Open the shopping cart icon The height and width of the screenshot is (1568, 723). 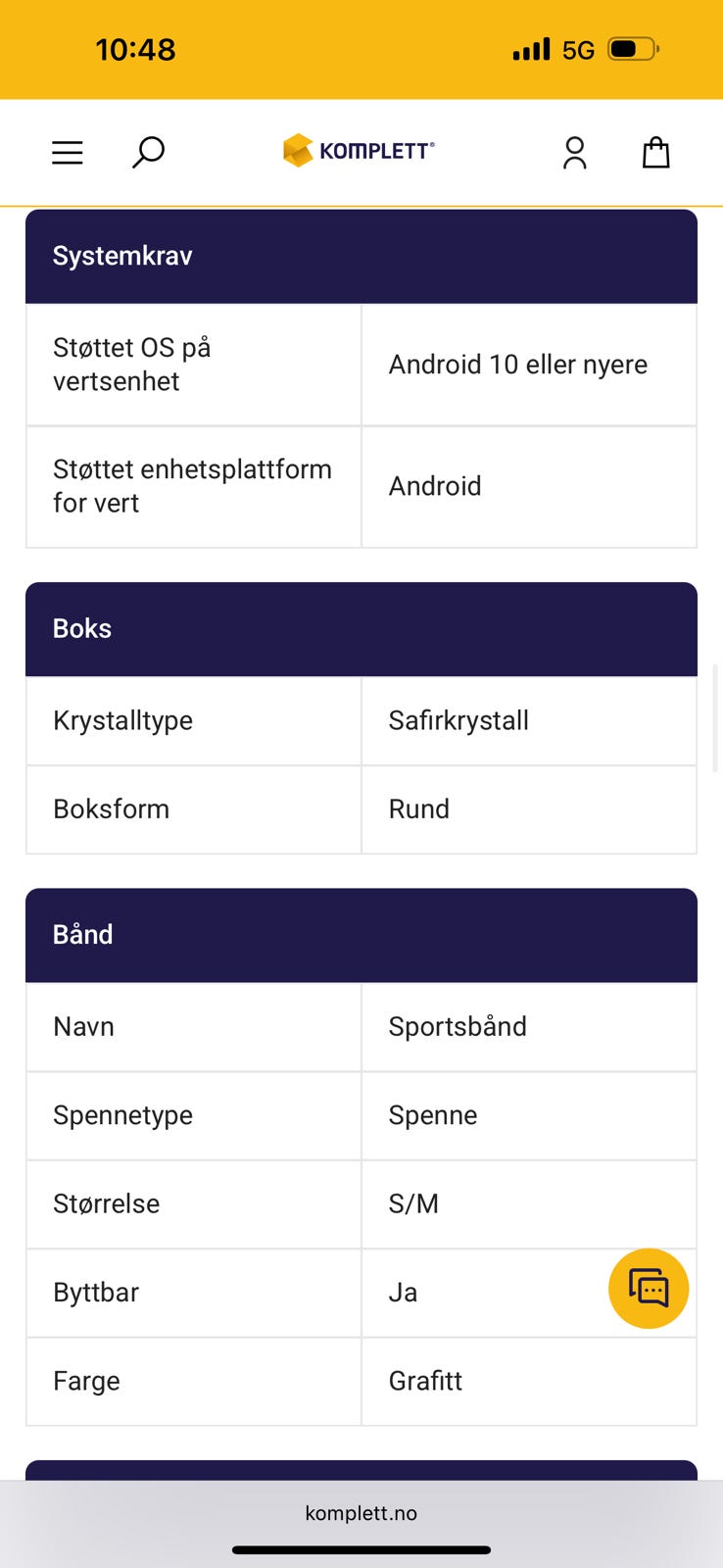(x=655, y=153)
